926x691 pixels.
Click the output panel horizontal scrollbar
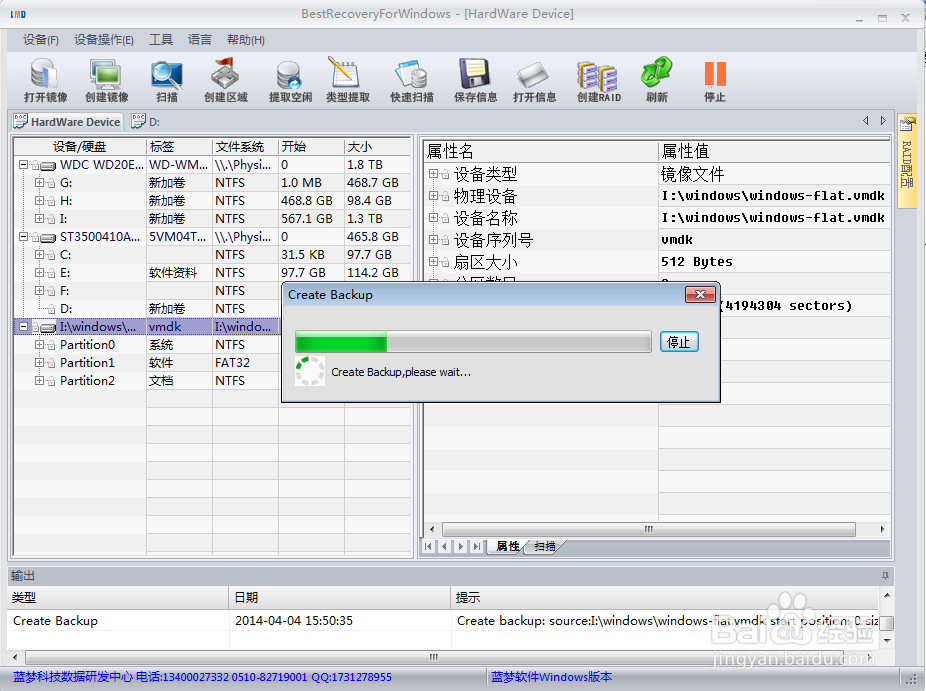pos(433,657)
